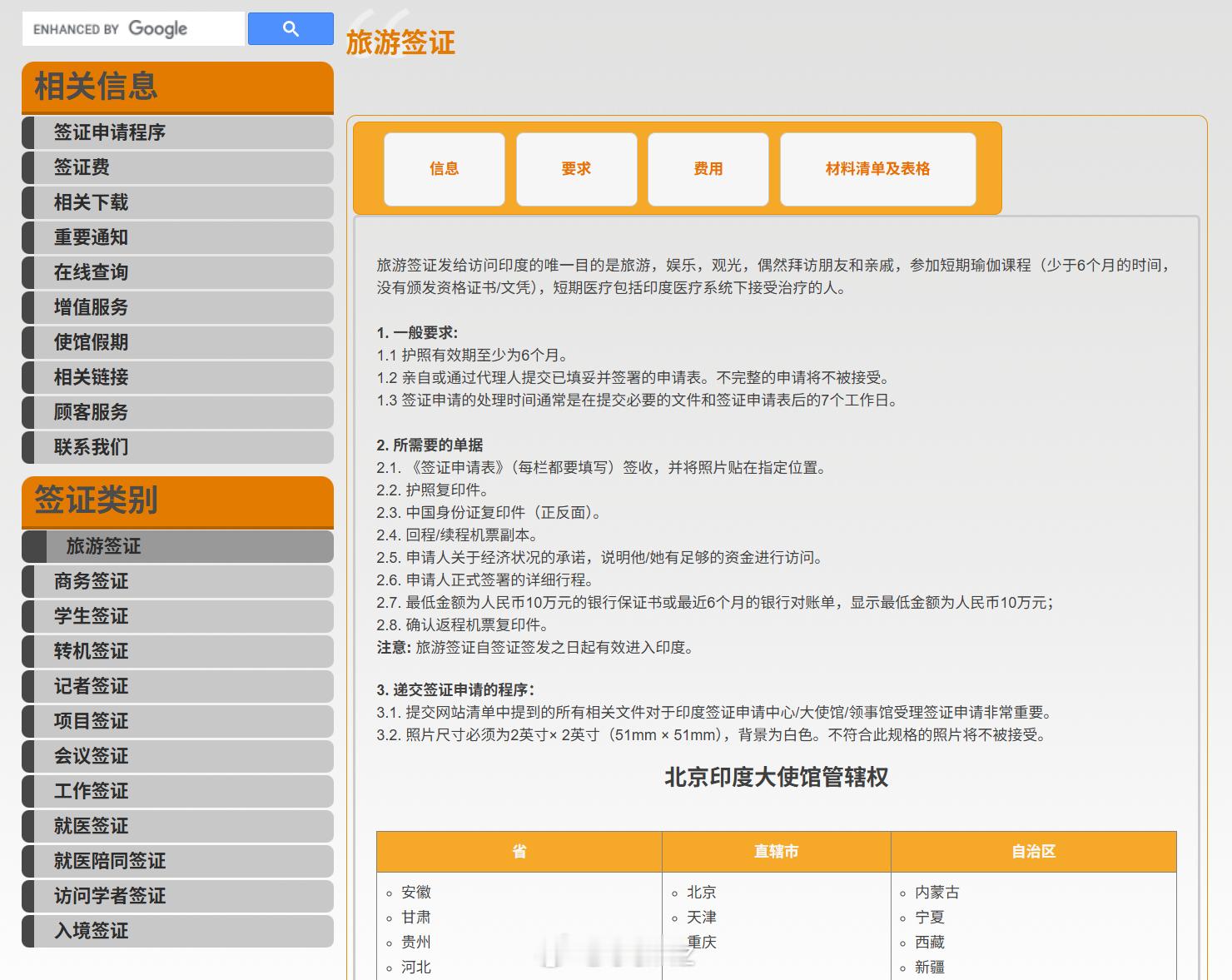The image size is (1232, 980).
Task: Click the 省 table column header
Action: [x=519, y=851]
